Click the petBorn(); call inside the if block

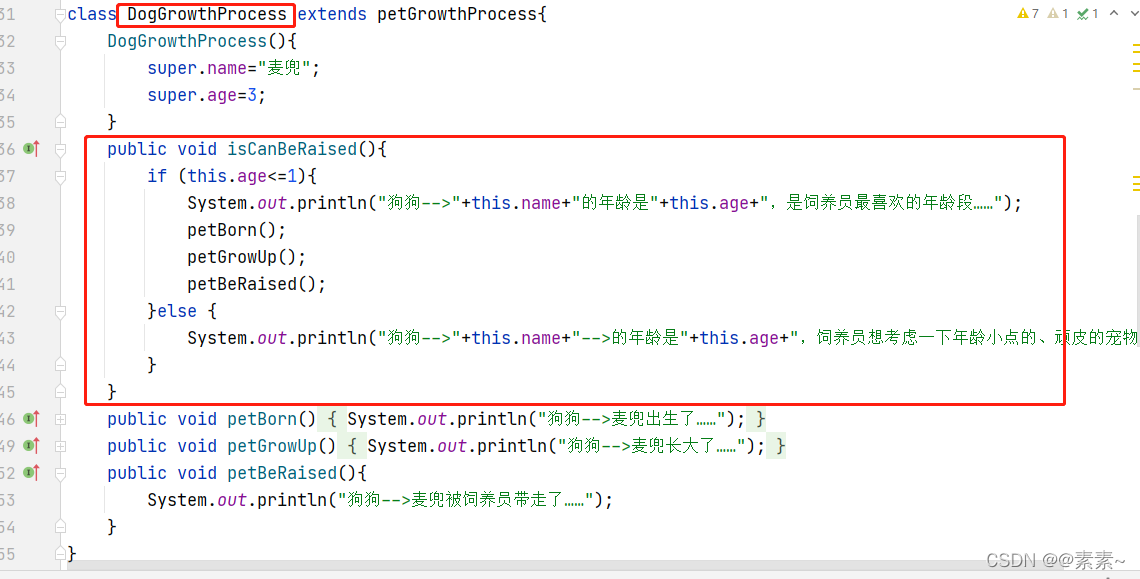click(237, 231)
